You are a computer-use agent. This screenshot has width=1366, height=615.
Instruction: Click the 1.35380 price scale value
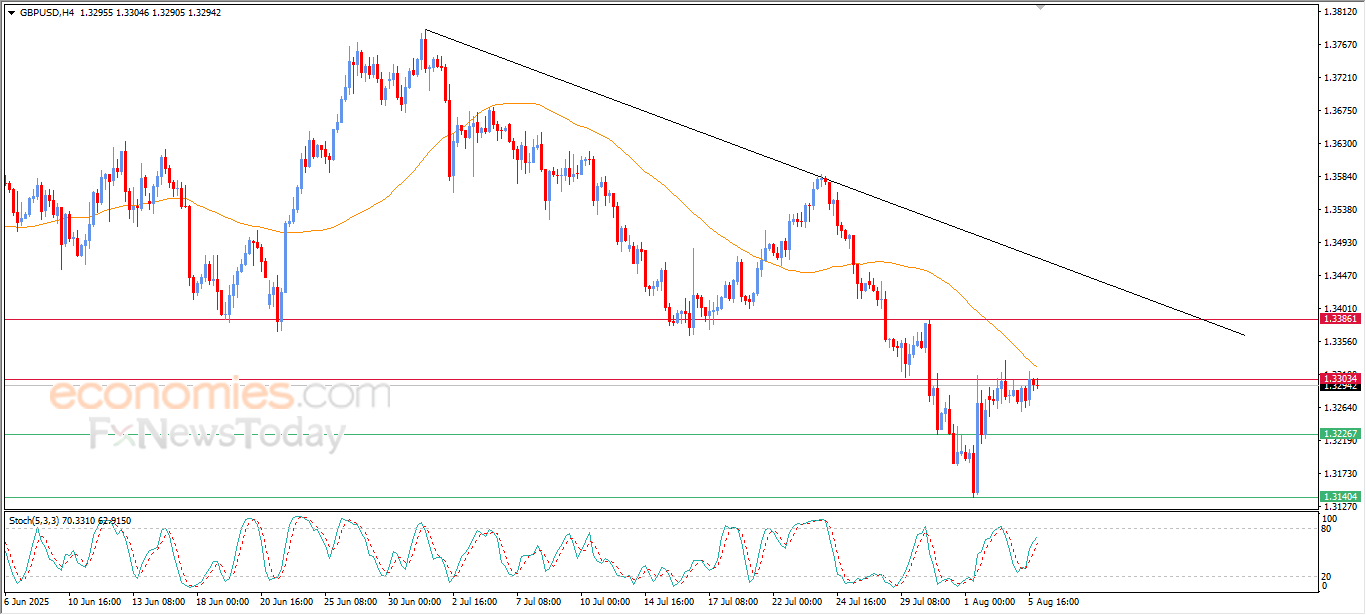click(x=1341, y=209)
